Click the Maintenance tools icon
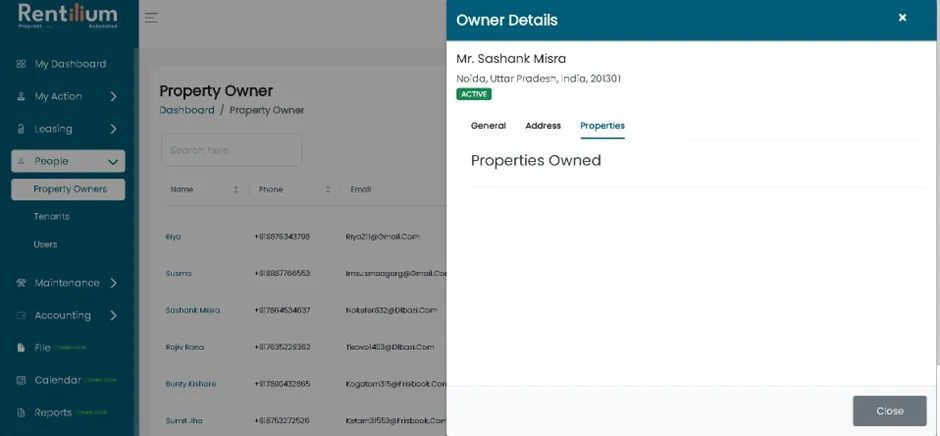This screenshot has width=940, height=436. pyautogui.click(x=21, y=283)
